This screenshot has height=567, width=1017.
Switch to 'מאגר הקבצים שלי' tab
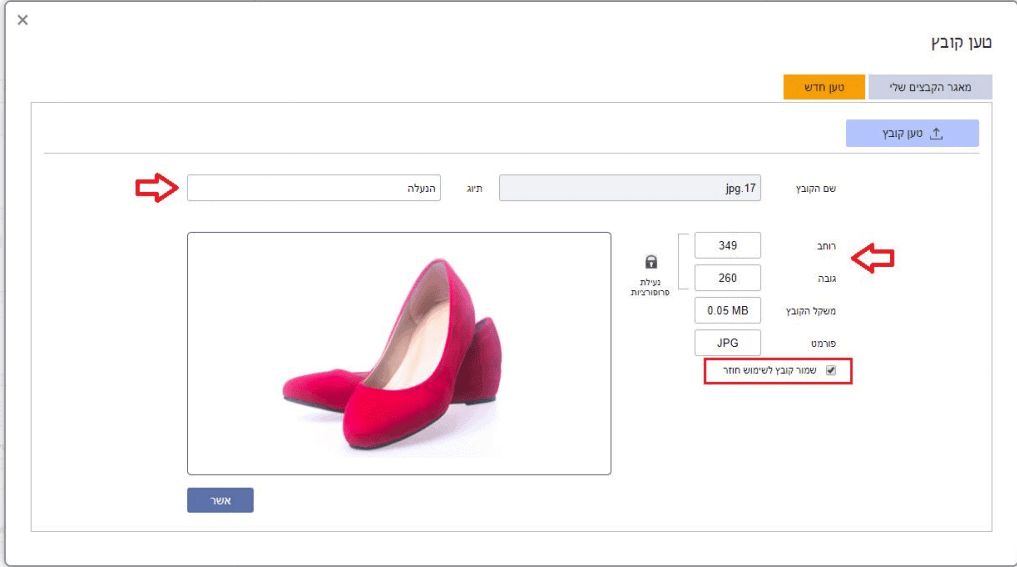tap(930, 87)
